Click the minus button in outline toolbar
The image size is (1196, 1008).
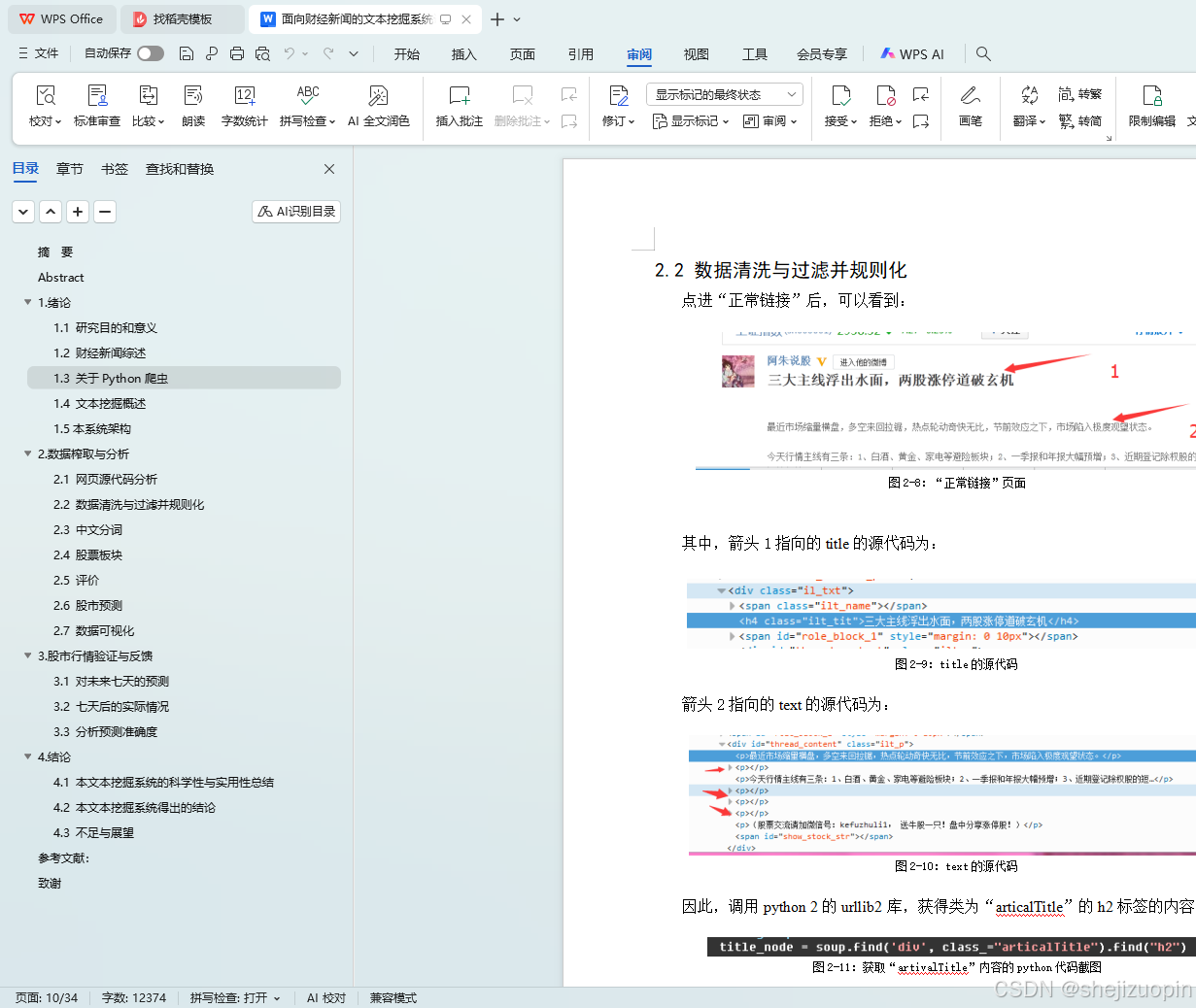coord(105,211)
